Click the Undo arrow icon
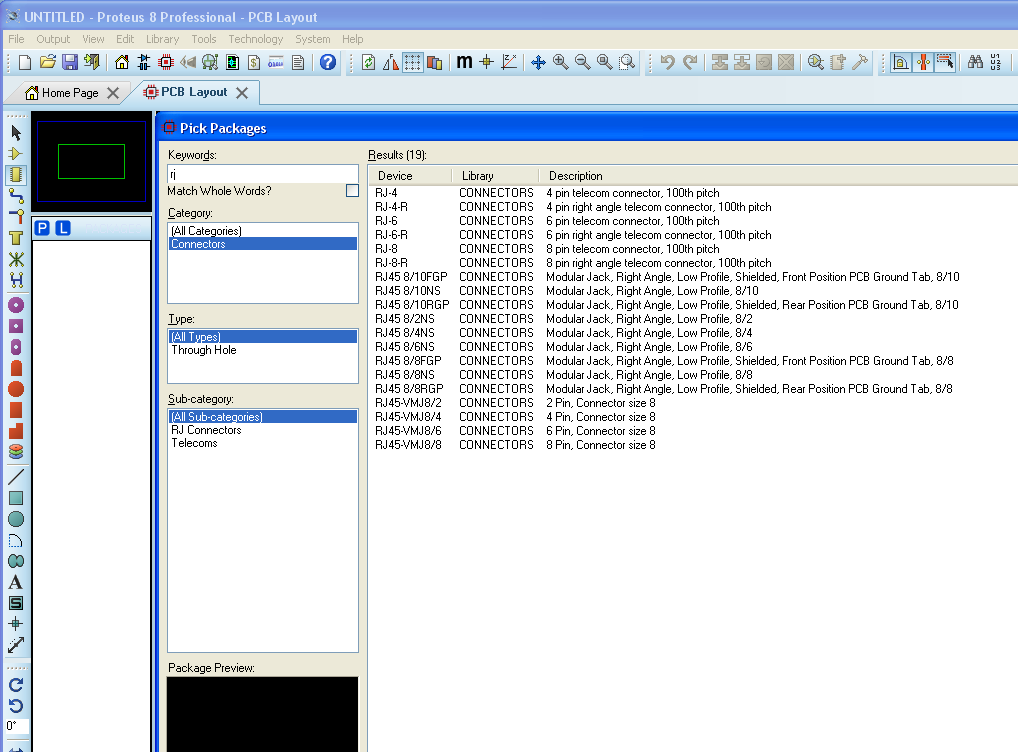The image size is (1018, 752). point(667,62)
